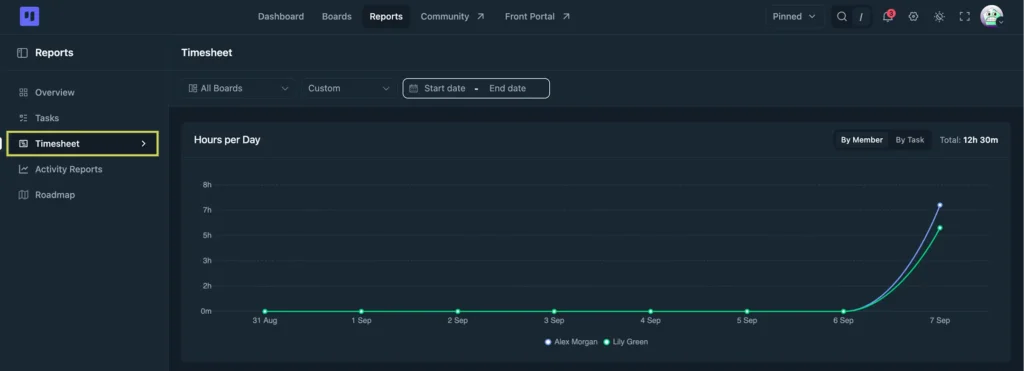Select the Reports tab
Viewport: 1024px width, 371px height.
tap(386, 16)
